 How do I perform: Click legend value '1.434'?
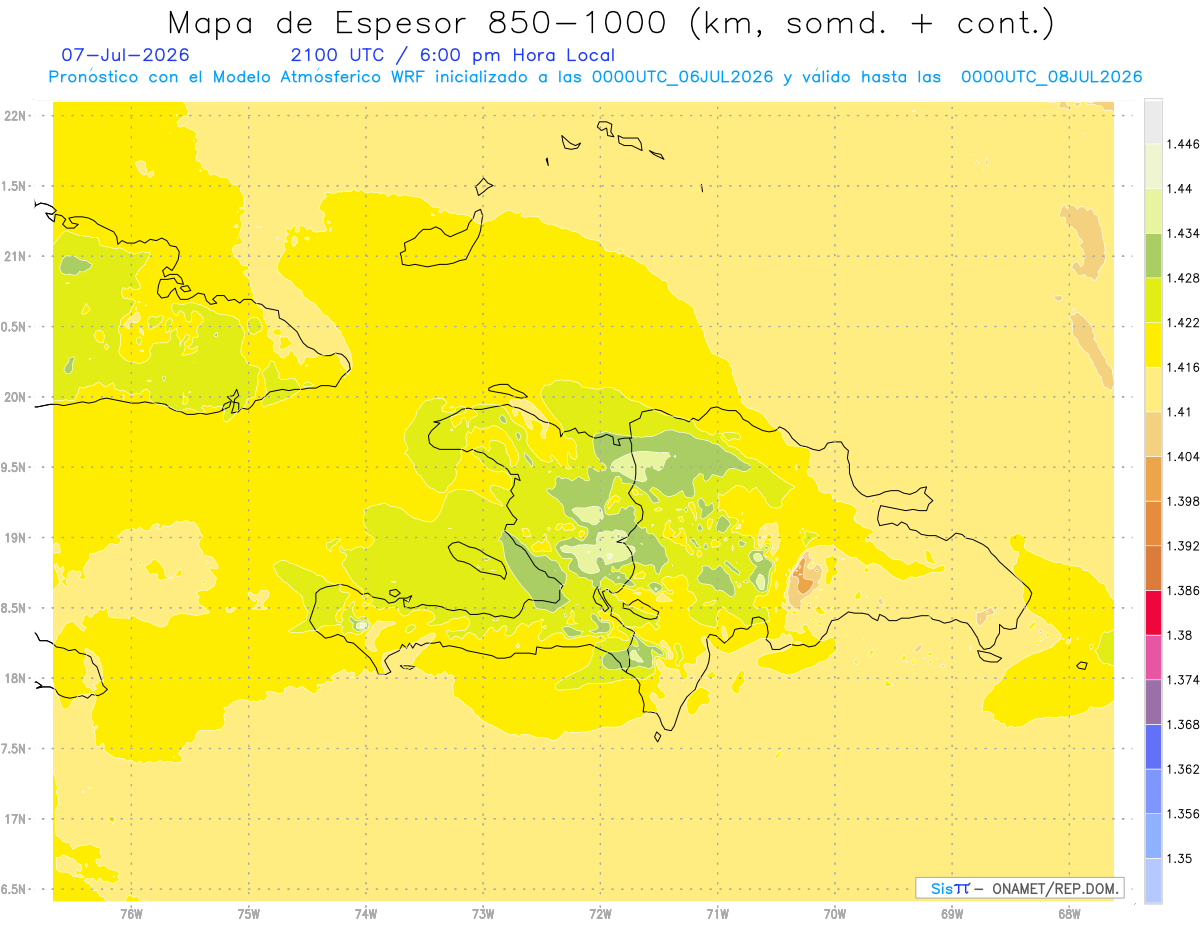point(1184,234)
